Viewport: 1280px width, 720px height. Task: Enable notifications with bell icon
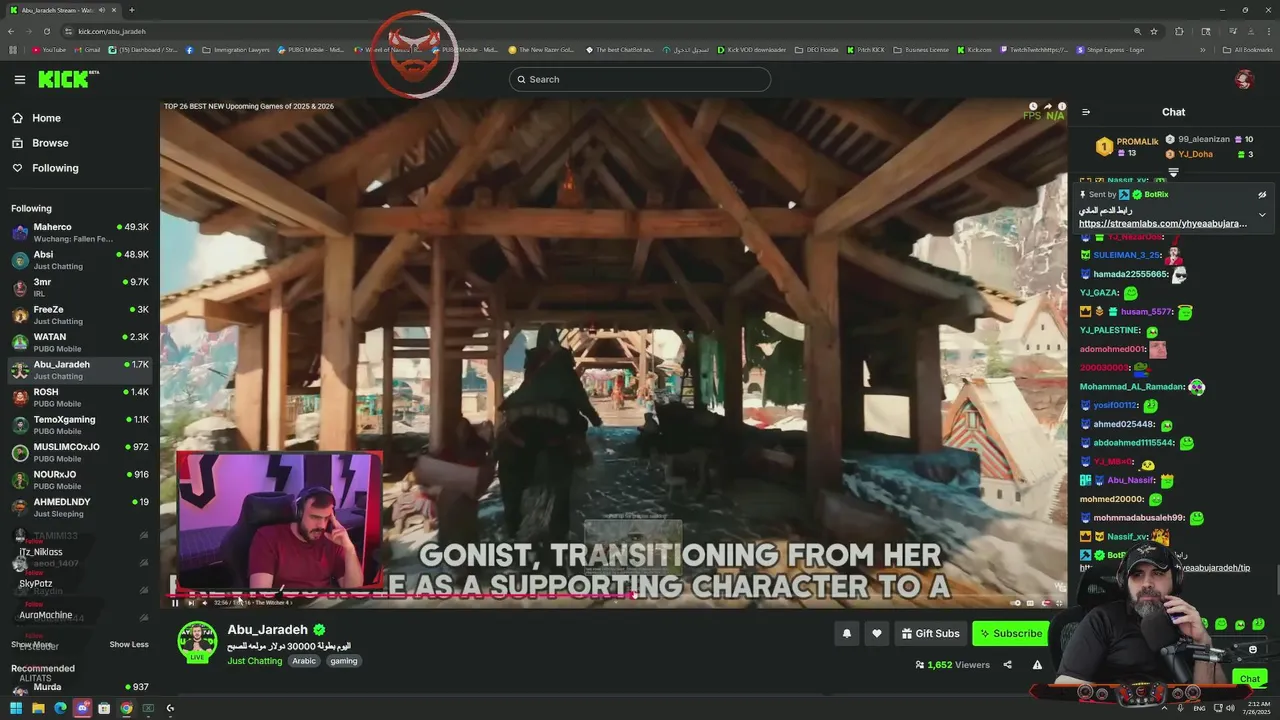(847, 633)
